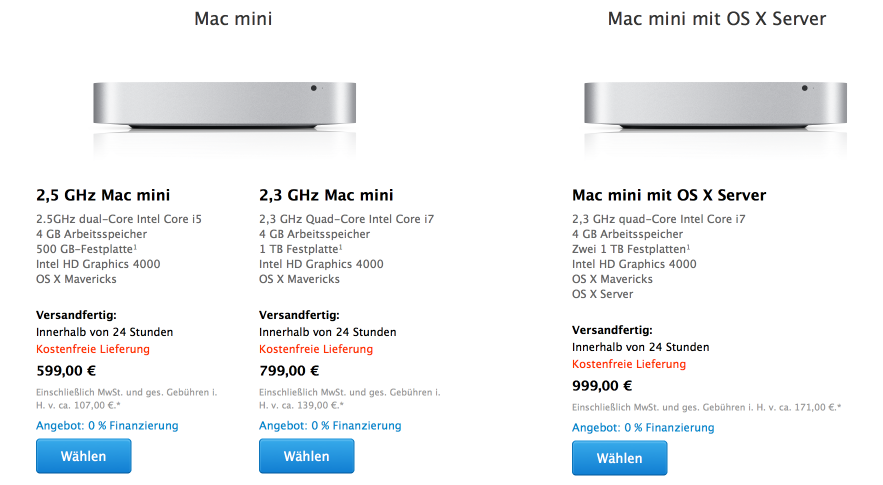Click Kostenfreie Lieferung under 2,3 GHz model
883x485 pixels.
tap(316, 349)
